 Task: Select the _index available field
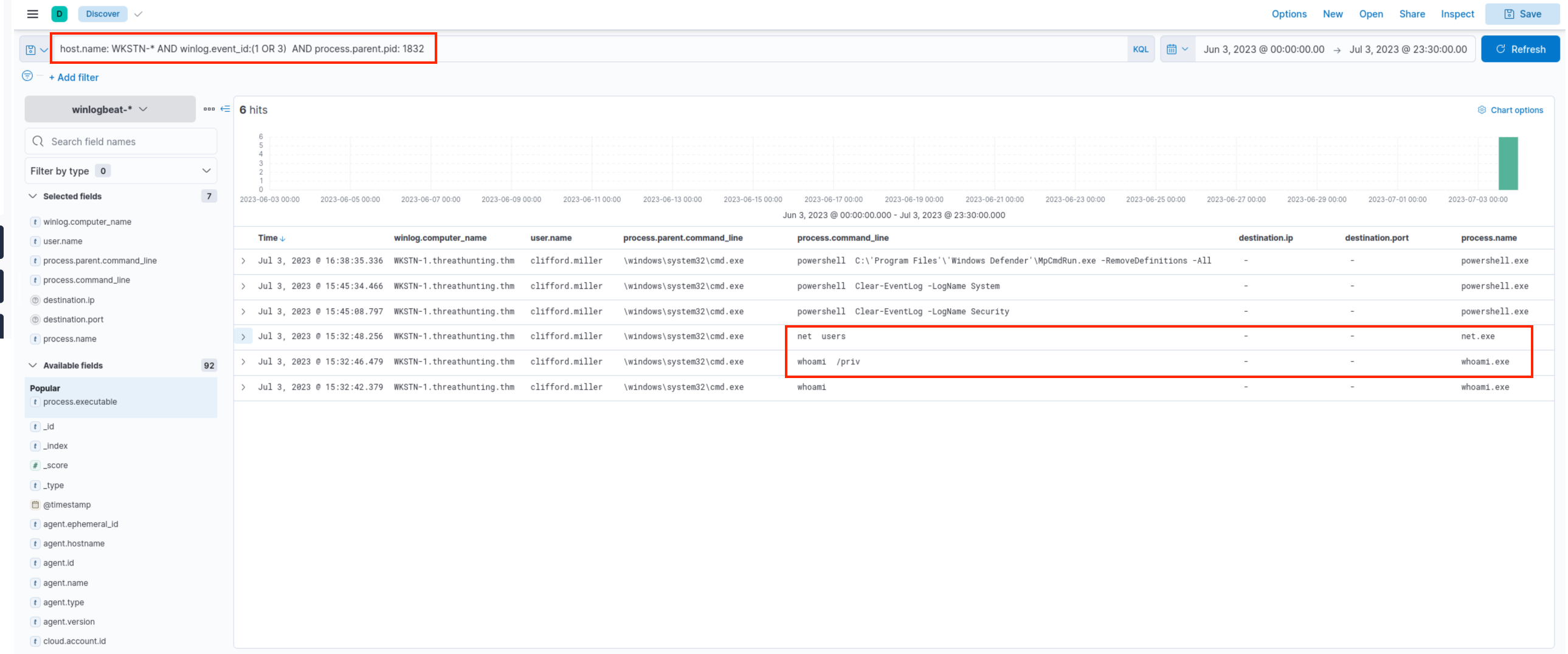pos(55,447)
